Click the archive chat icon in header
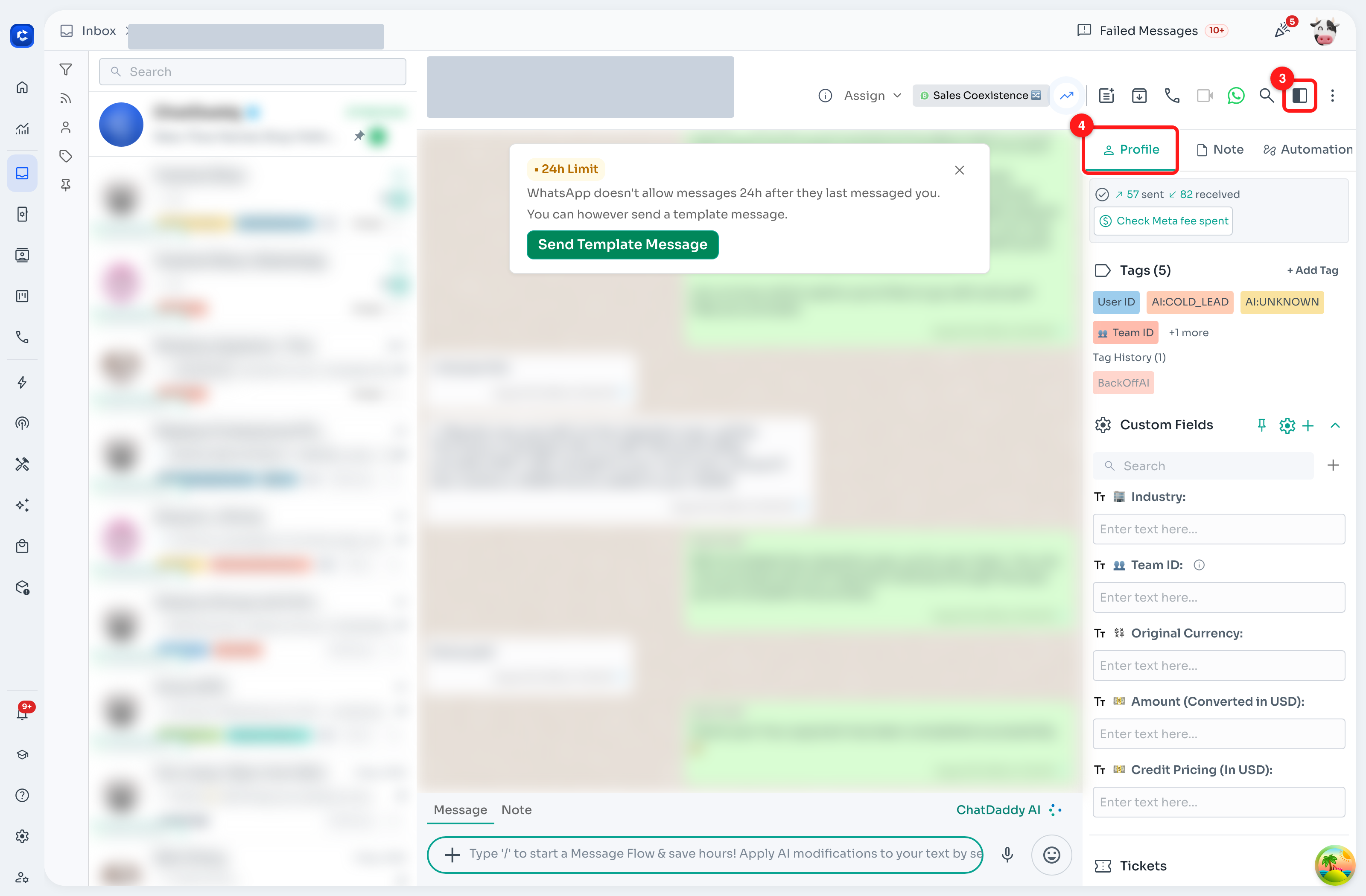 click(1139, 95)
